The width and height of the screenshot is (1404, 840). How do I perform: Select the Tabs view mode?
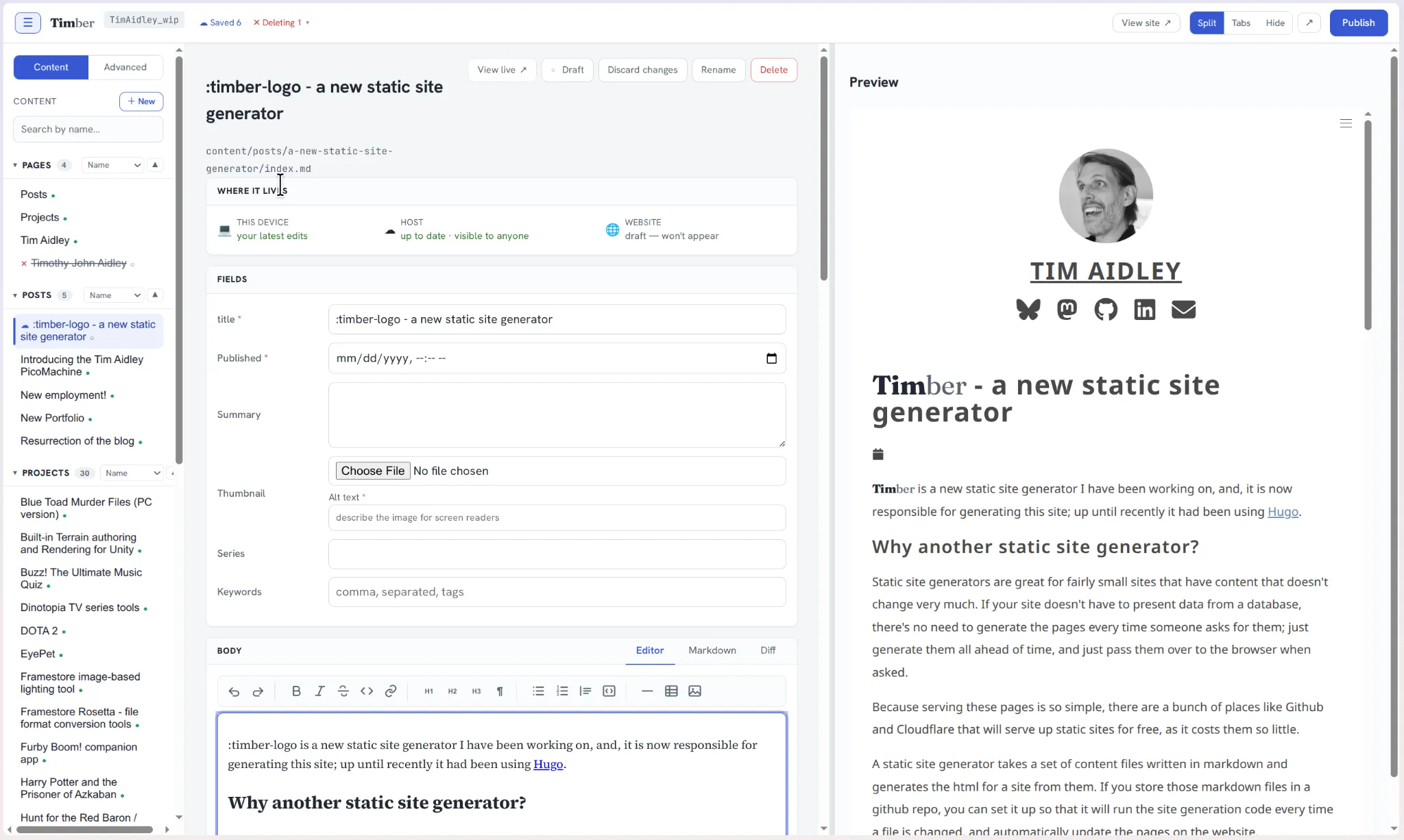[x=1241, y=23]
